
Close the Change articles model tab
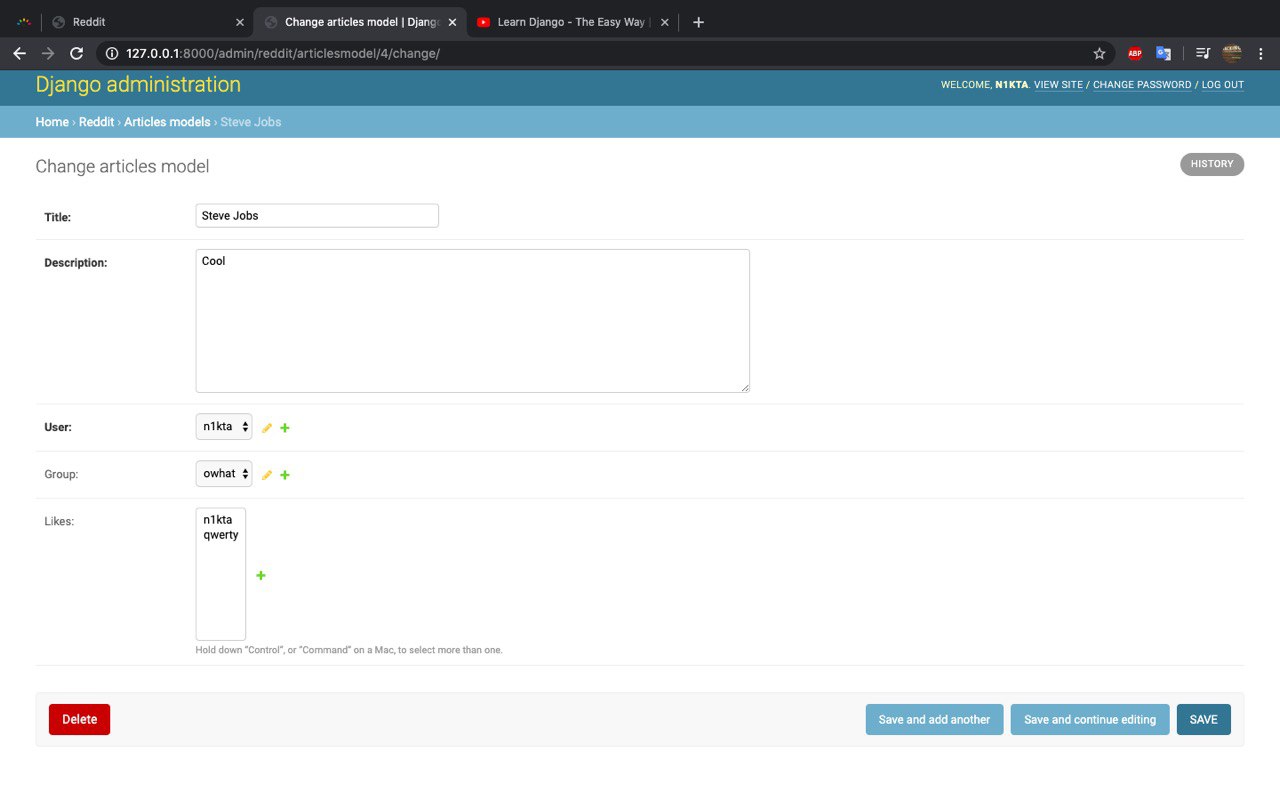coord(452,22)
